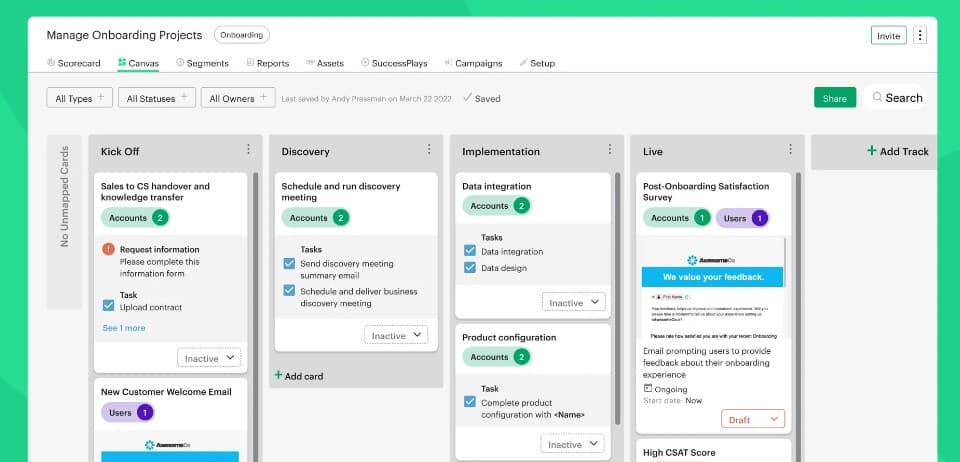Click Add card in Discovery track
Viewport: 960px width, 462px height.
click(299, 376)
